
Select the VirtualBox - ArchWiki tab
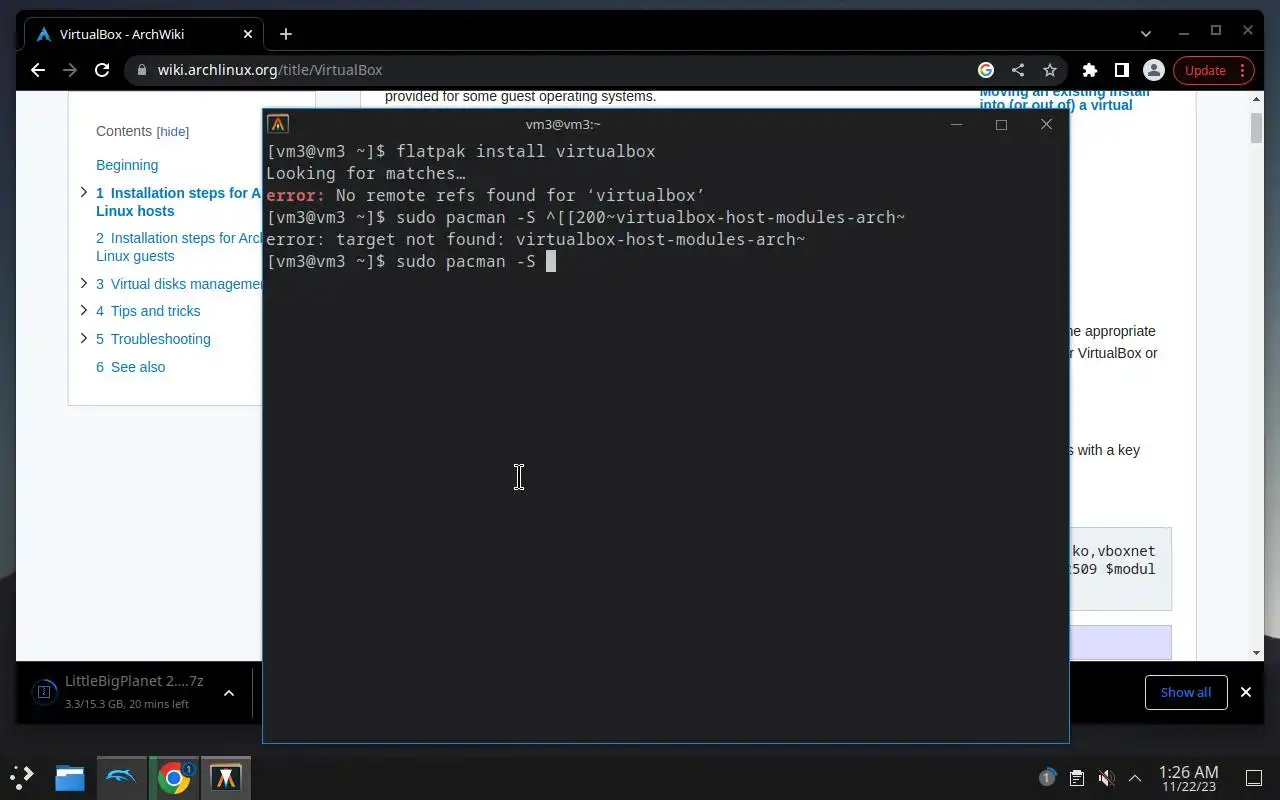click(145, 34)
